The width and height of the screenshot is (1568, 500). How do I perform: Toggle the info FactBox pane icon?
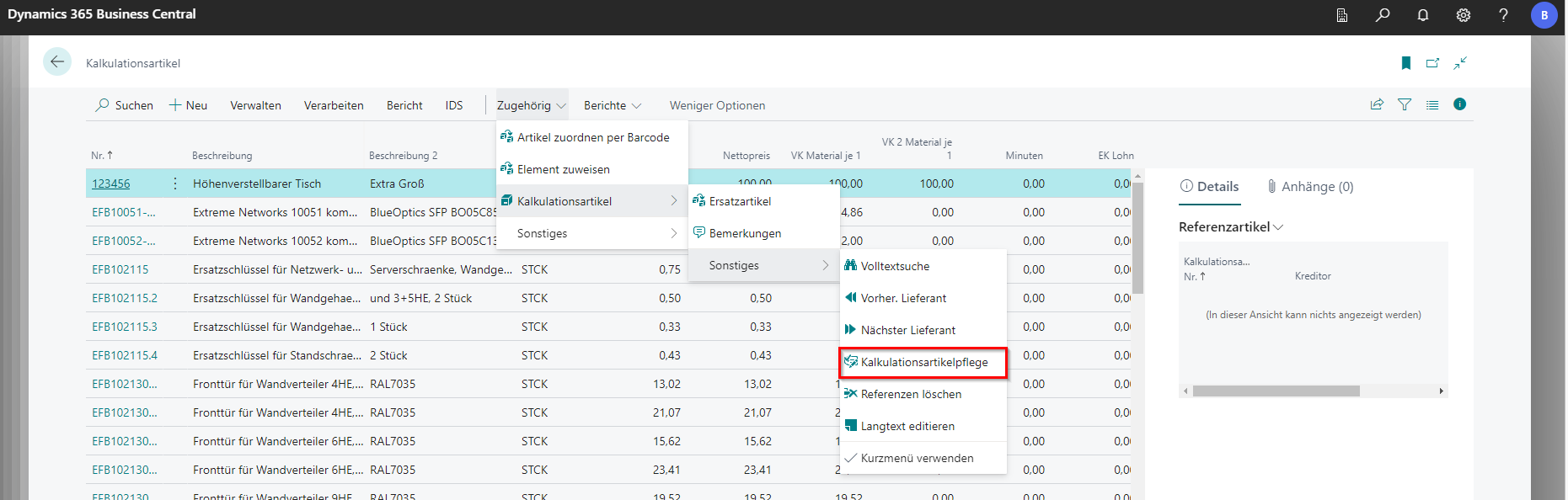point(1459,104)
